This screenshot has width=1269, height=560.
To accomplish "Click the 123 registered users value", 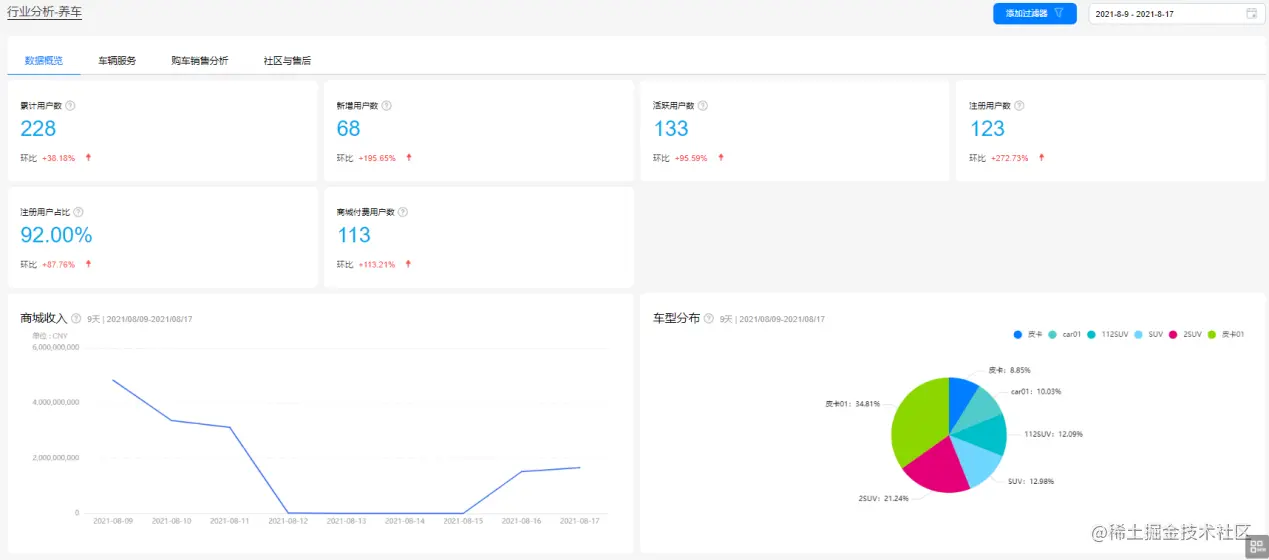I will pyautogui.click(x=987, y=129).
